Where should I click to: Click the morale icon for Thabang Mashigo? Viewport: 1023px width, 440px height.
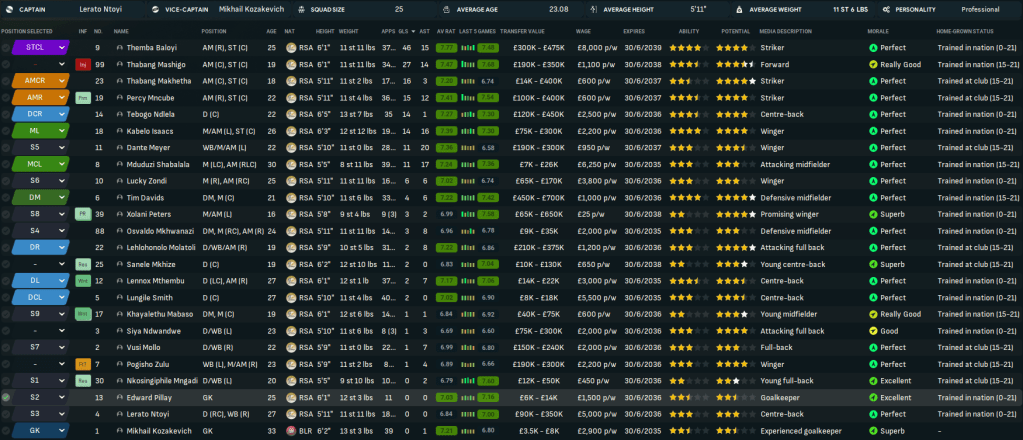tap(873, 64)
